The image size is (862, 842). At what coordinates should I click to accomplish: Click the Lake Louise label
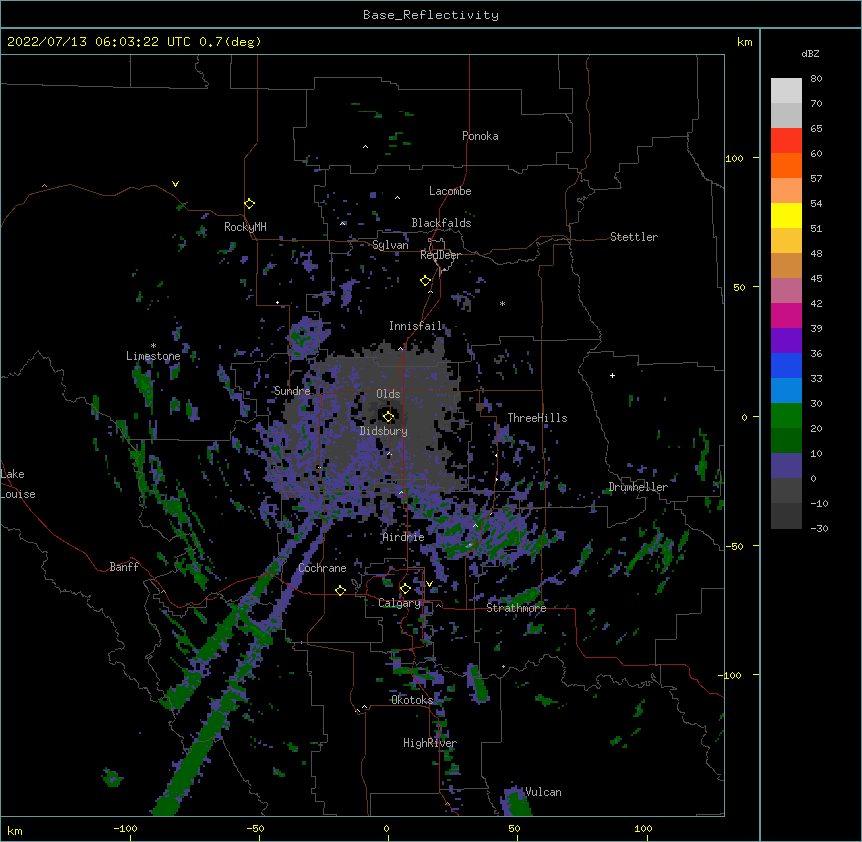tap(18, 484)
